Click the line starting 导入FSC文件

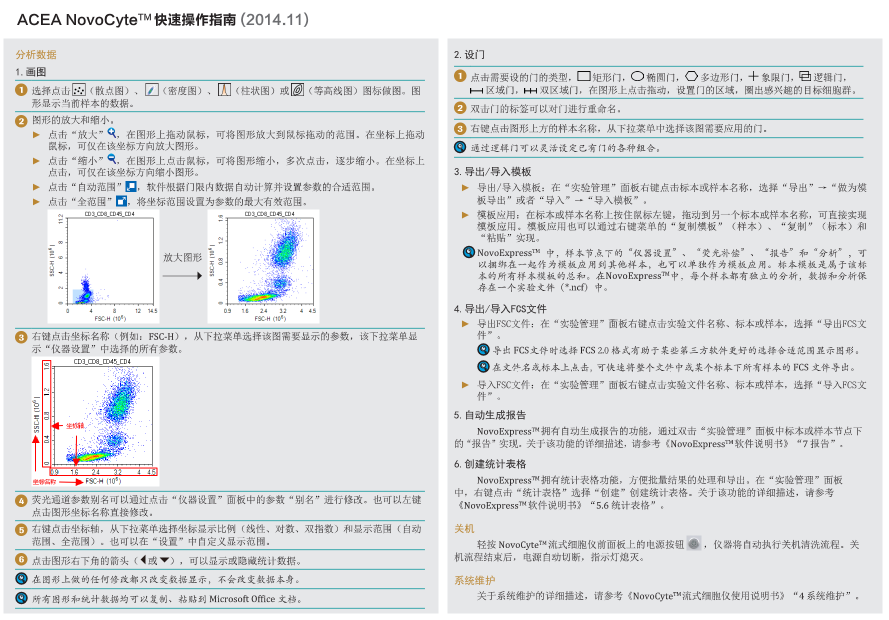[x=672, y=390]
